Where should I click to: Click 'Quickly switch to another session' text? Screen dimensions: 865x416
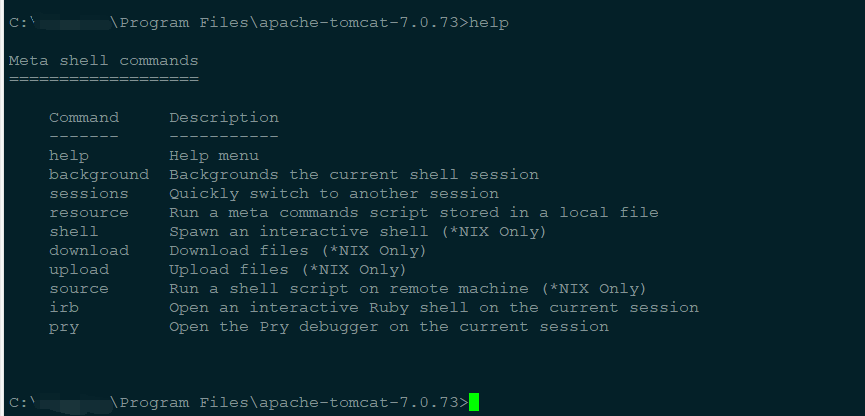(x=334, y=194)
